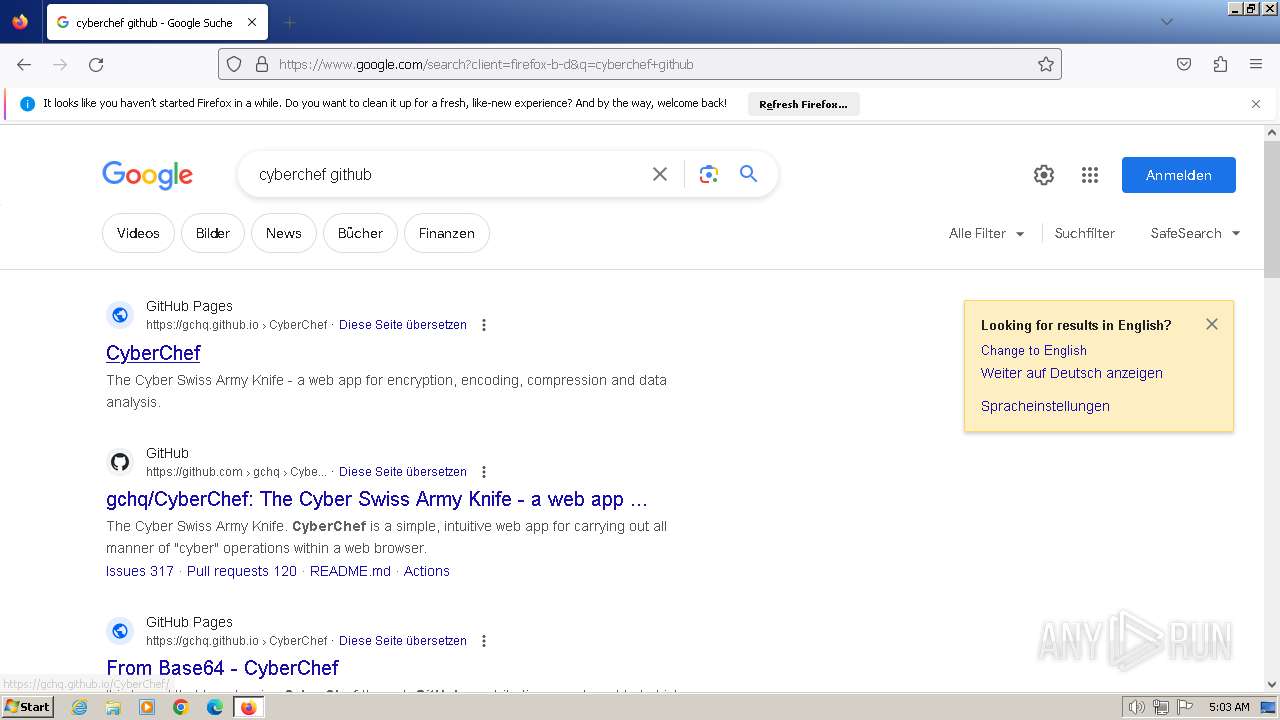Open File Explorer folder icon in taskbar
The height and width of the screenshot is (720, 1280).
point(113,707)
